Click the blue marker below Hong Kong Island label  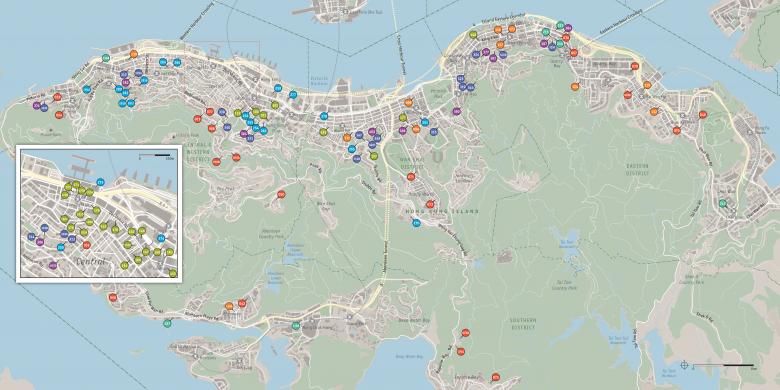point(416,223)
